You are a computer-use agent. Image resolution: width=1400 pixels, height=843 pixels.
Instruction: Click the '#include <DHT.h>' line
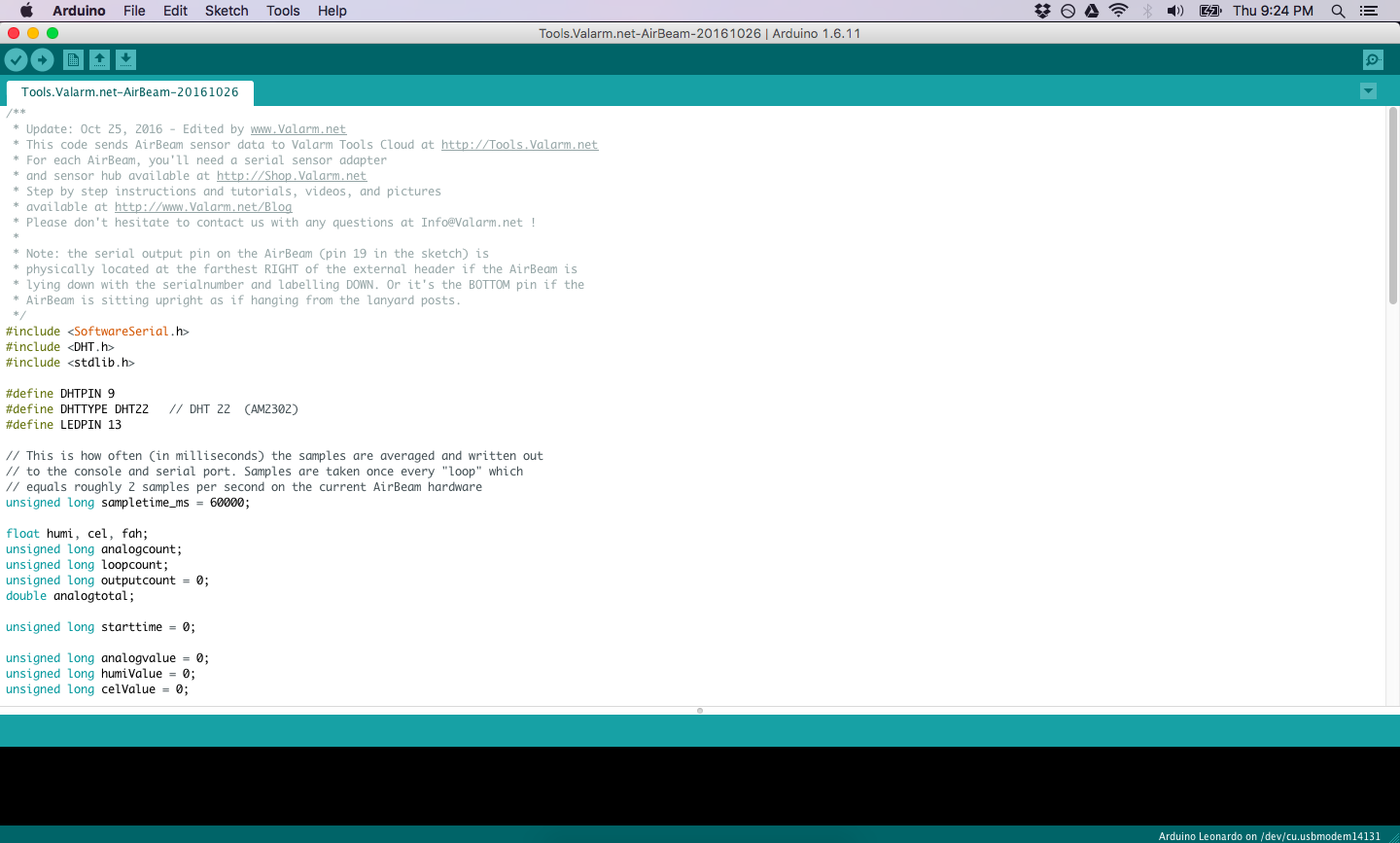click(60, 347)
